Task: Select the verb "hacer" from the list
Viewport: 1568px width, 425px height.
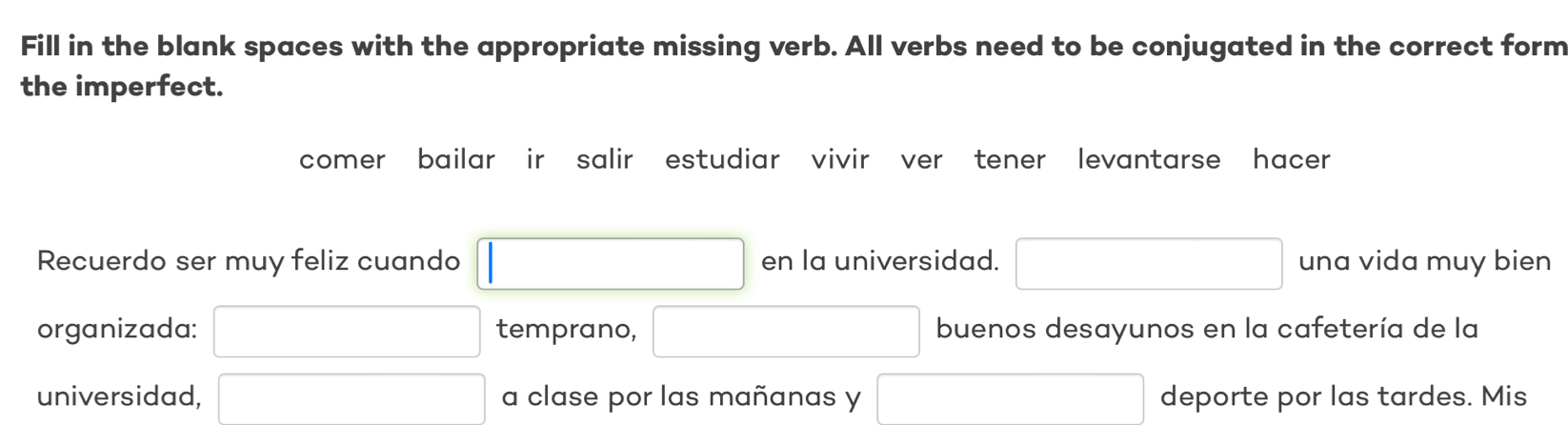Action: pos(1291,160)
